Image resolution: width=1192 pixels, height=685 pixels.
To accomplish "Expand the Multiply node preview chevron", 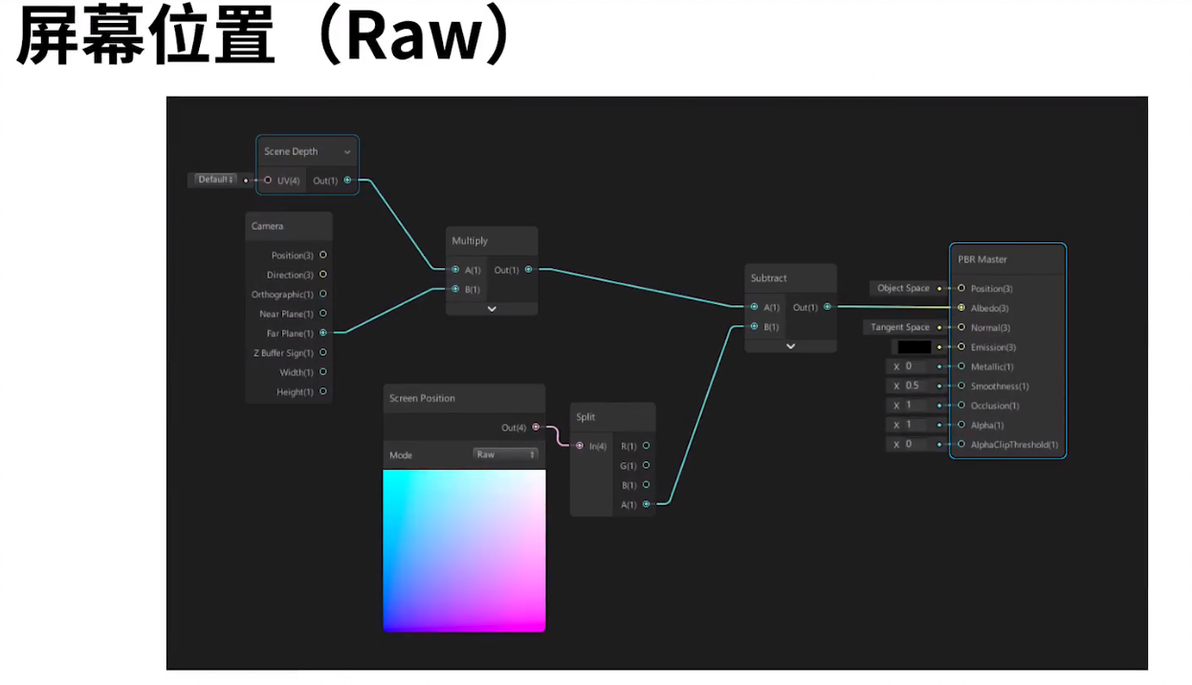I will pos(492,309).
